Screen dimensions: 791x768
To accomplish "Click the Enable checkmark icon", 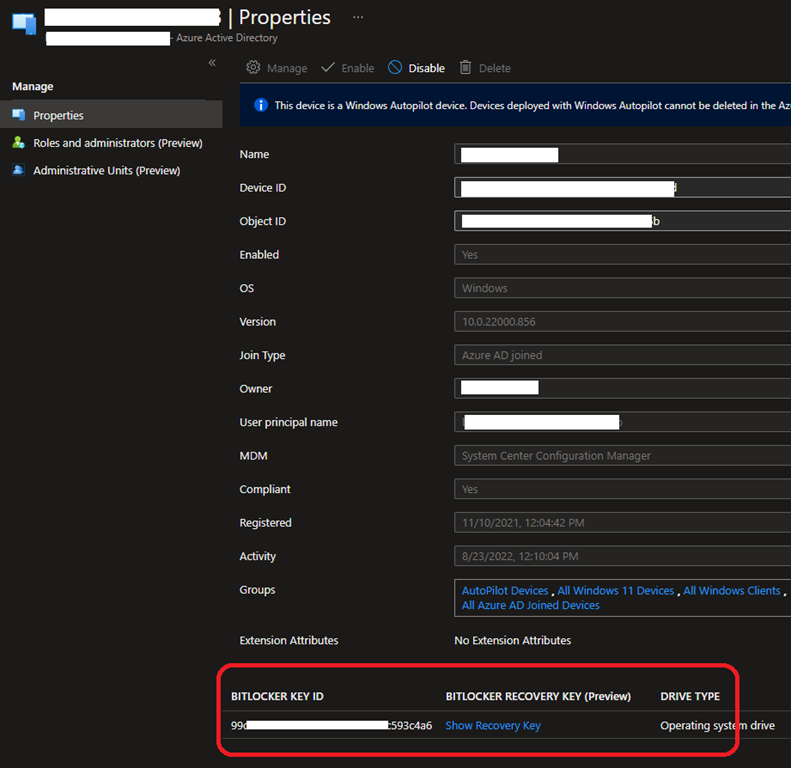I will pos(328,68).
